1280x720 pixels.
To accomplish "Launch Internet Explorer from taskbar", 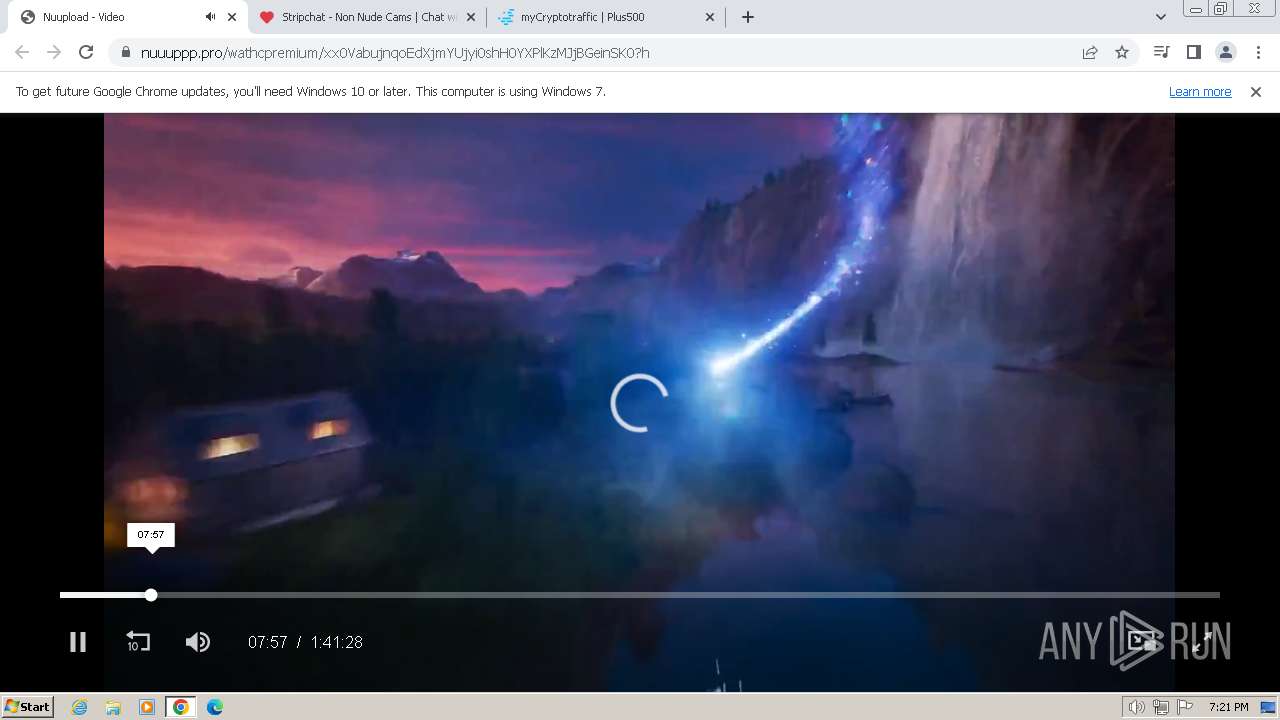I will click(80, 707).
